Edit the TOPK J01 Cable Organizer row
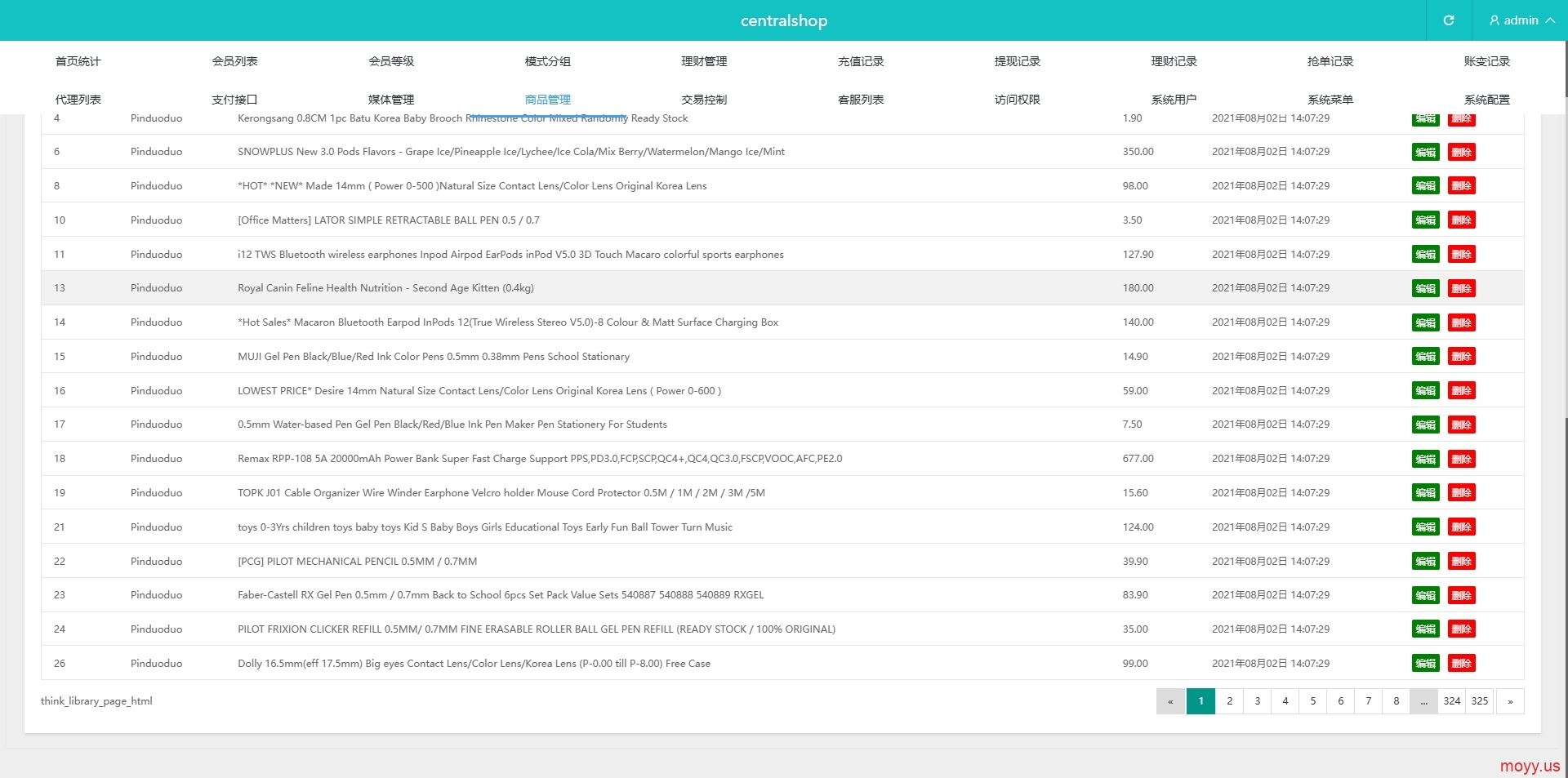This screenshot has height=778, width=1568. coord(1426,493)
